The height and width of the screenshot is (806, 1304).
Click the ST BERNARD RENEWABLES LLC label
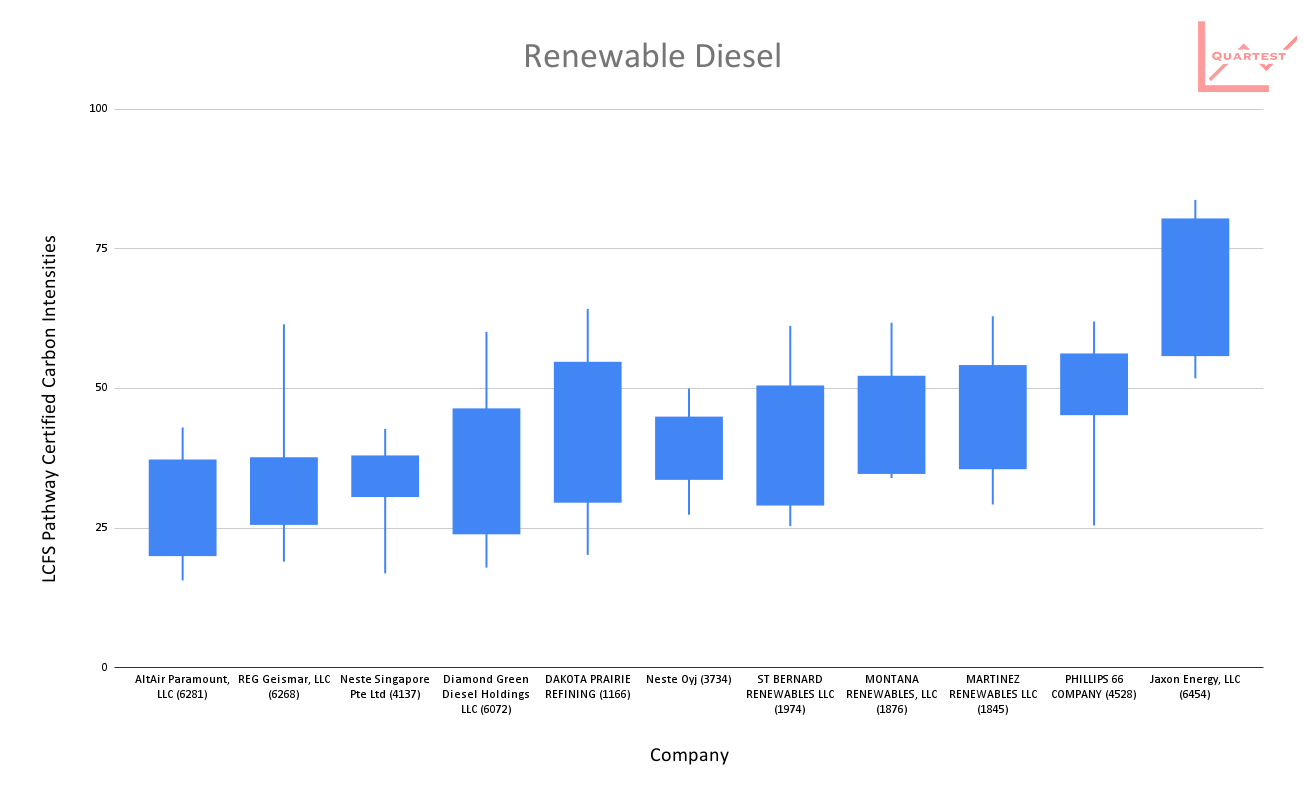coord(790,694)
